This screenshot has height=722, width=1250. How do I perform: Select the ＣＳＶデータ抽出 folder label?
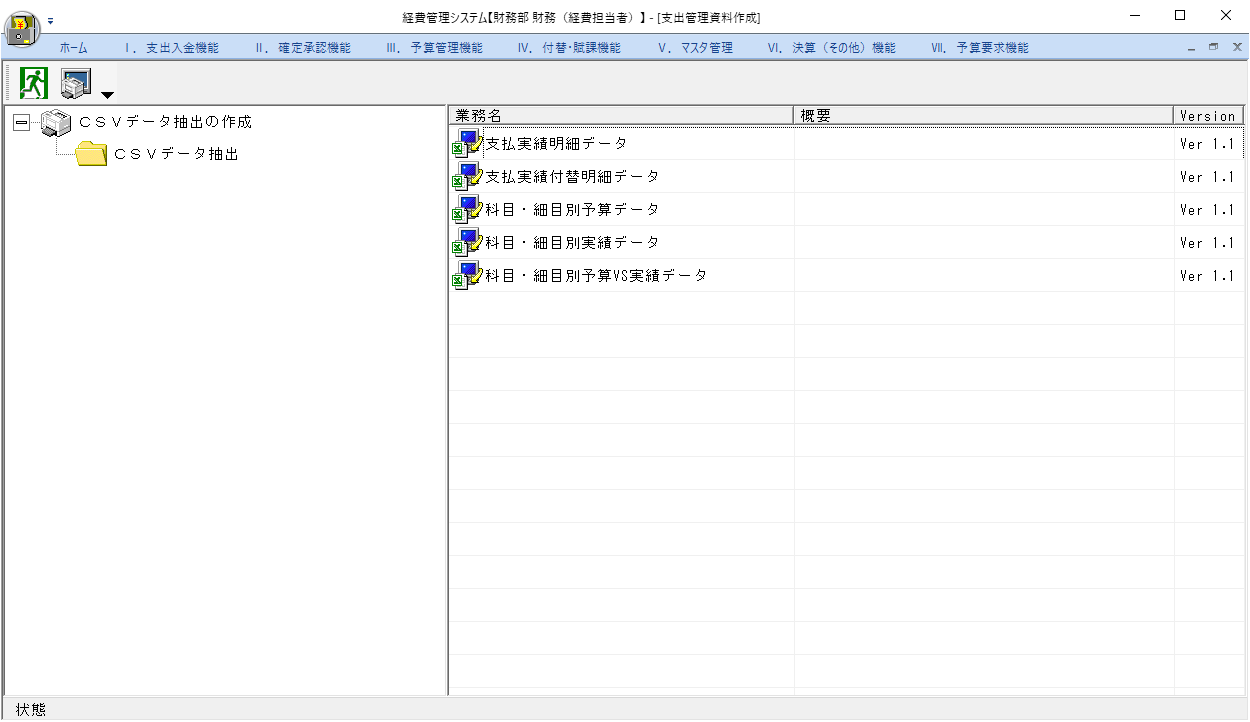176,155
